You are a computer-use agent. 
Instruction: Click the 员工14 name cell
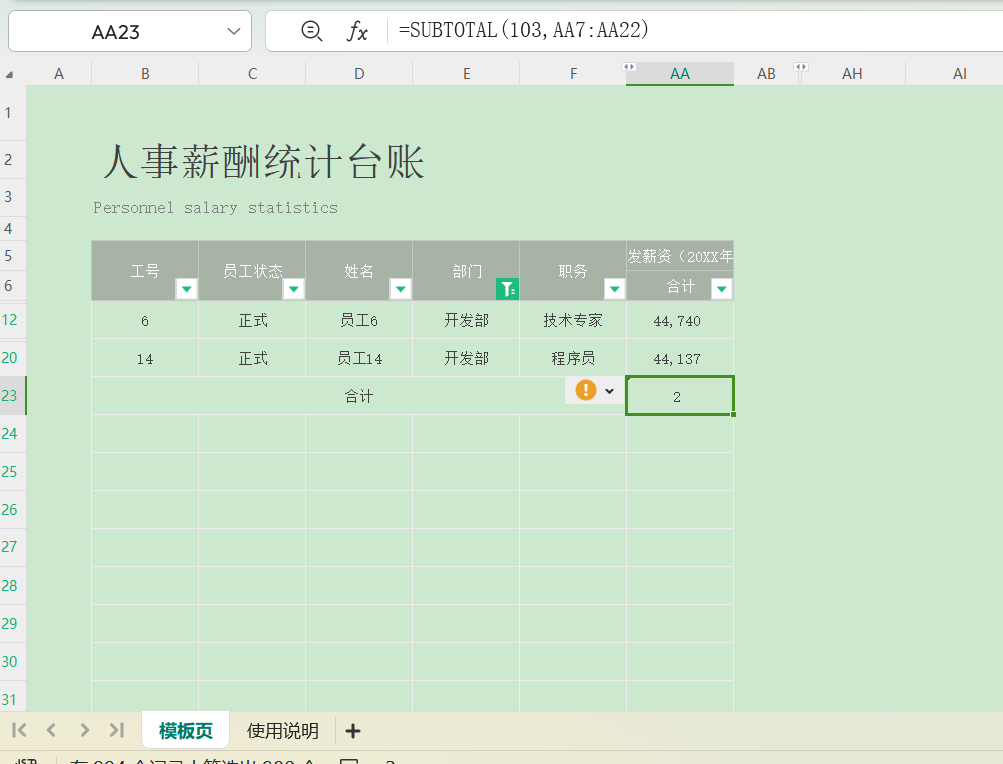coord(359,358)
